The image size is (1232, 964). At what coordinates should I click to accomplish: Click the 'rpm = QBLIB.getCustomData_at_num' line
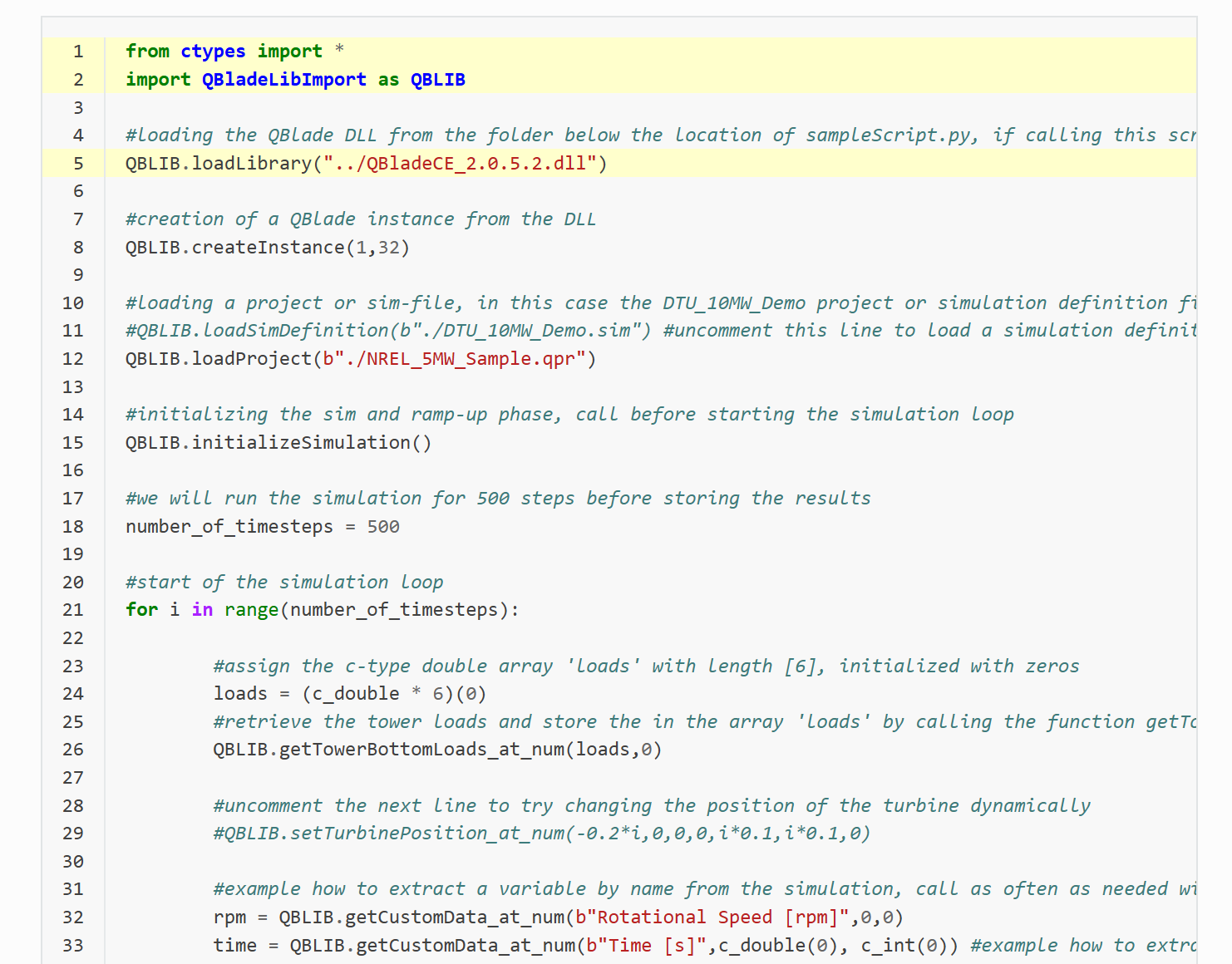pyautogui.click(x=558, y=917)
